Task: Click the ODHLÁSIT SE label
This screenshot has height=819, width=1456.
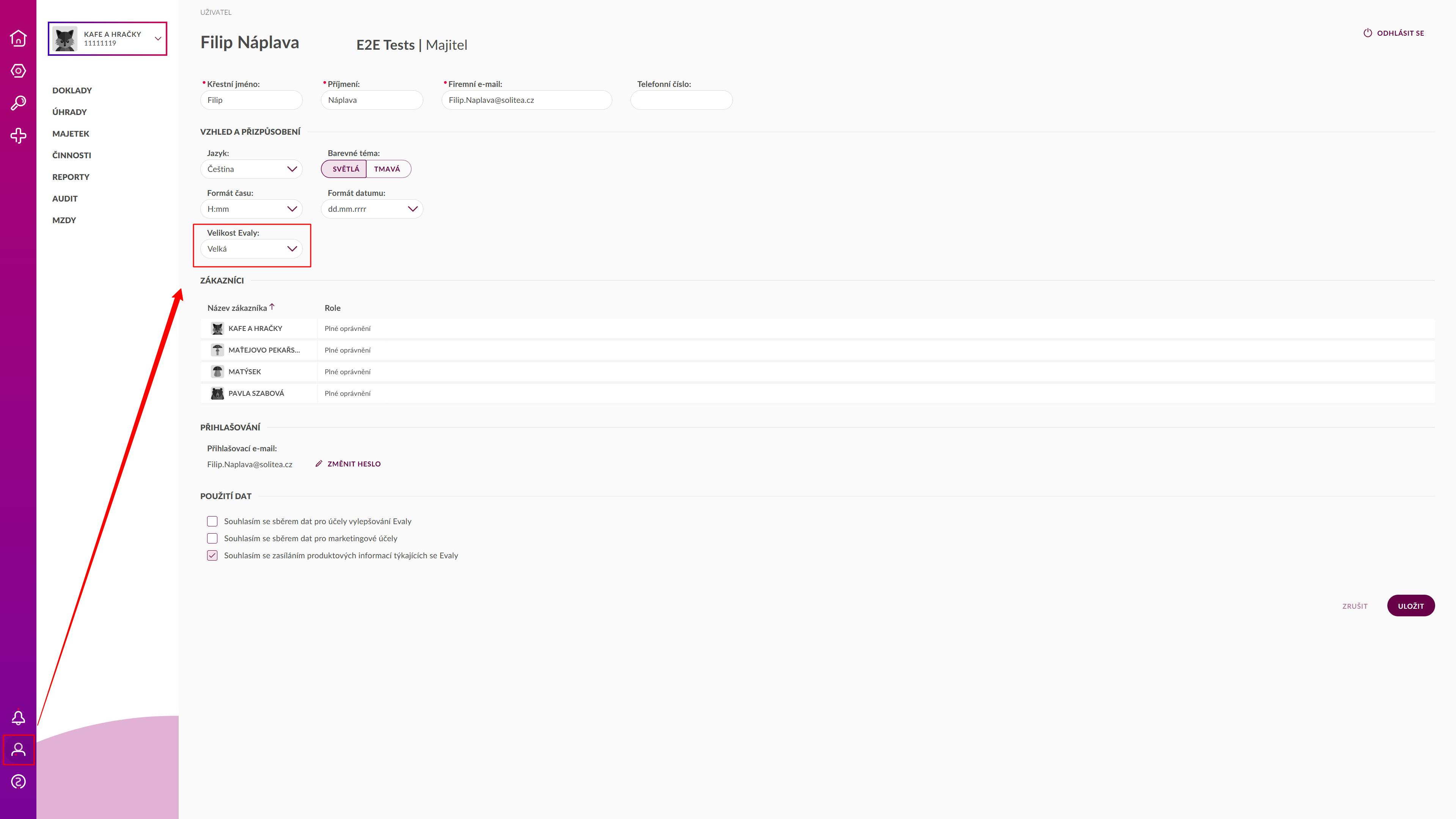Action: [1400, 33]
